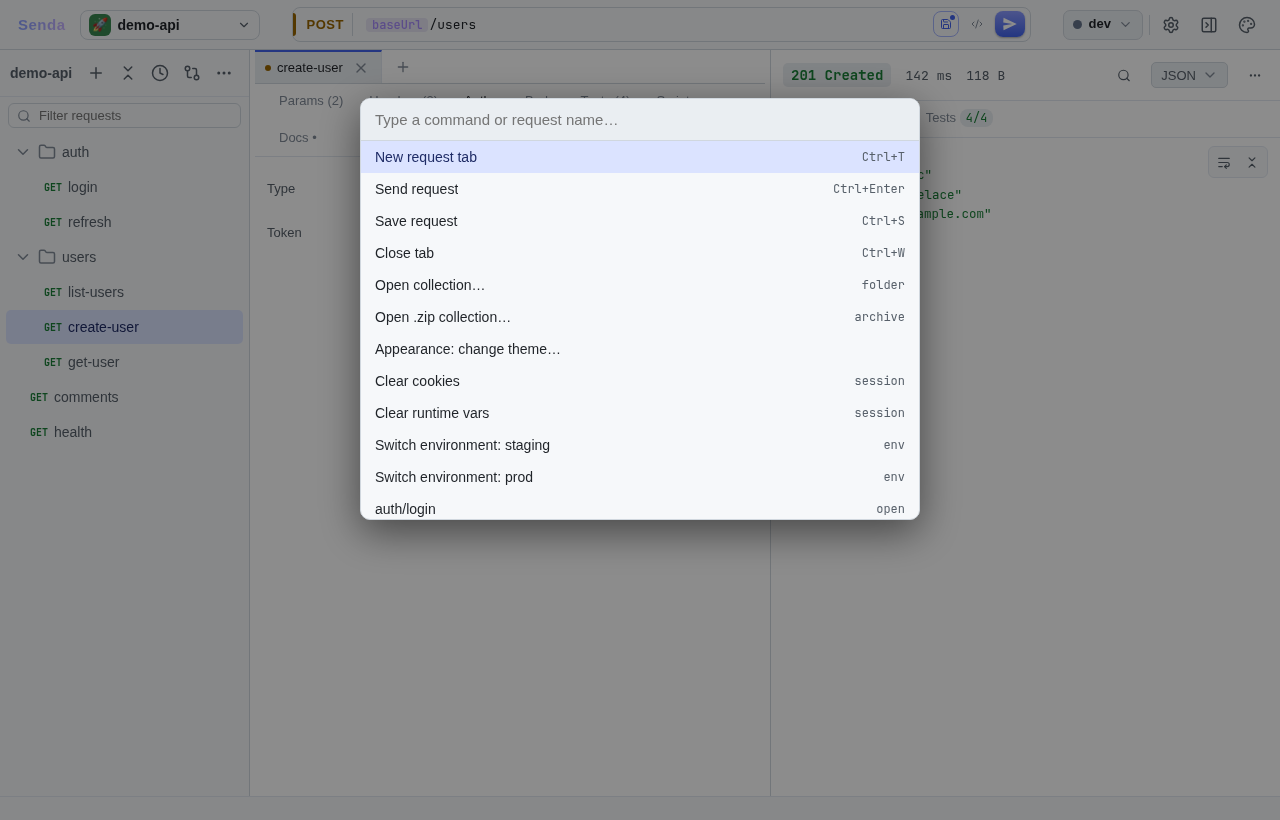Click the Send request paper-plane button
This screenshot has height=820, width=1280.
tap(1010, 24)
